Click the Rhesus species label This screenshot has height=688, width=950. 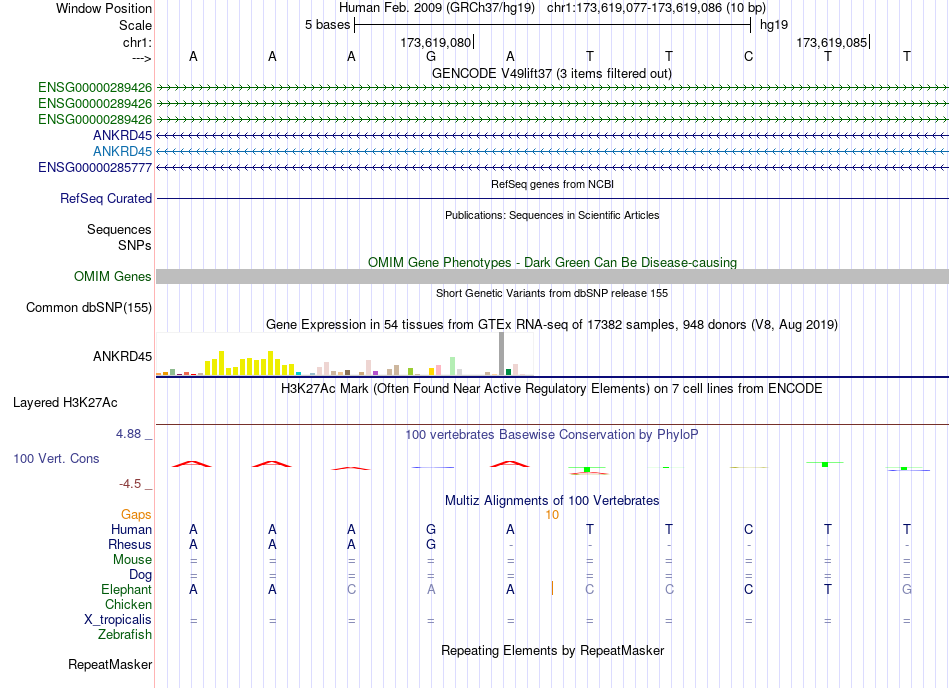point(130,544)
